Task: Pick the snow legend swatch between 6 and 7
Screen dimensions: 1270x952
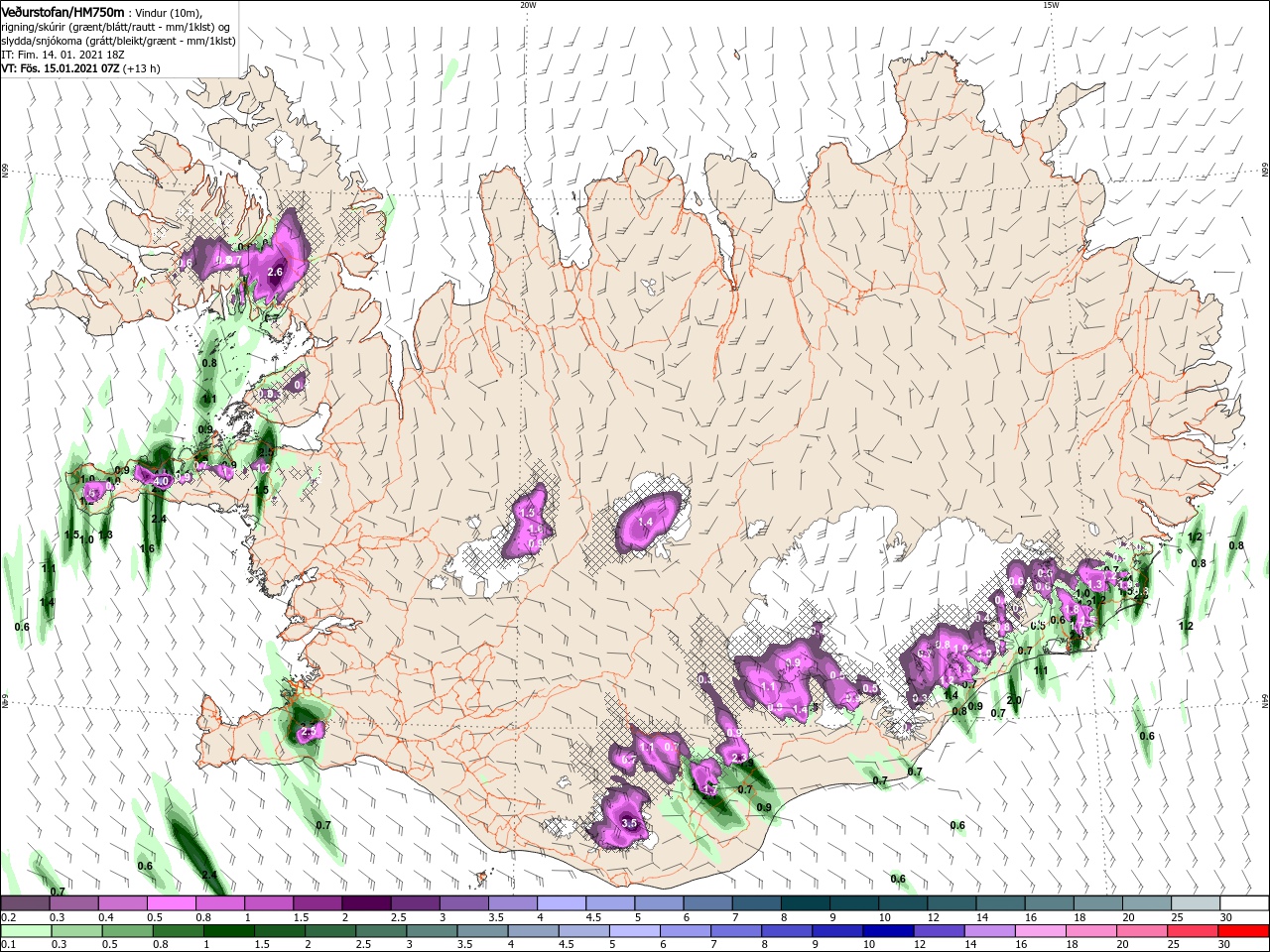Action: coord(707,903)
